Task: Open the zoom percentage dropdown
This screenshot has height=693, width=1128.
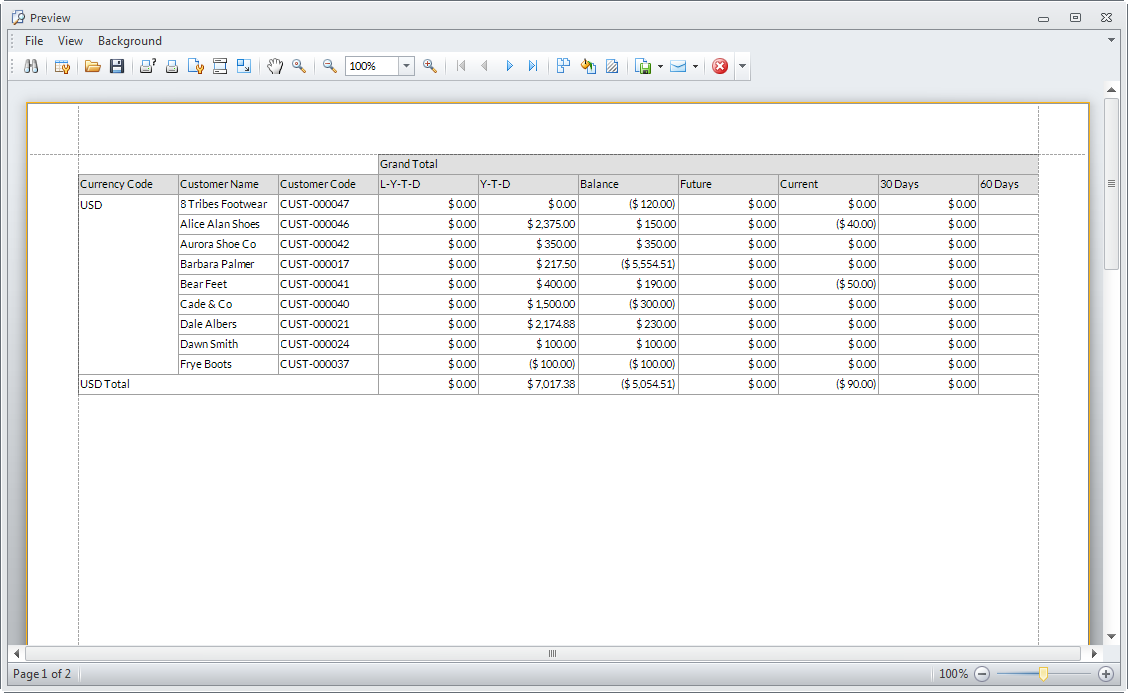Action: [x=406, y=66]
